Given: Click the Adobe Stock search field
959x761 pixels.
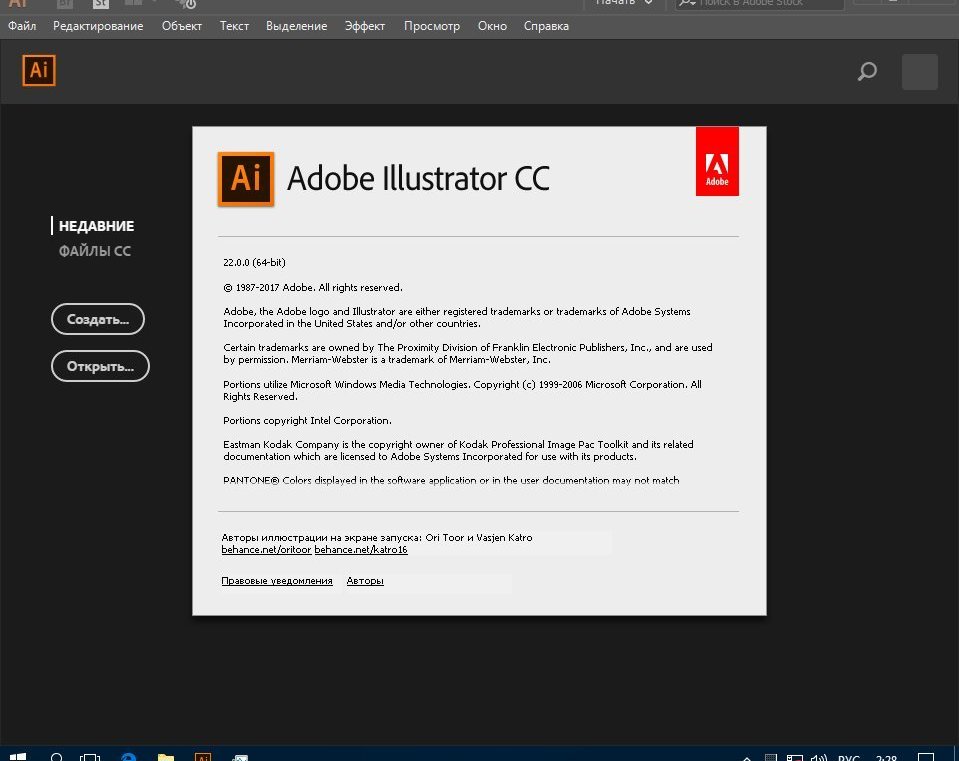Looking at the screenshot, I should coord(760,3).
